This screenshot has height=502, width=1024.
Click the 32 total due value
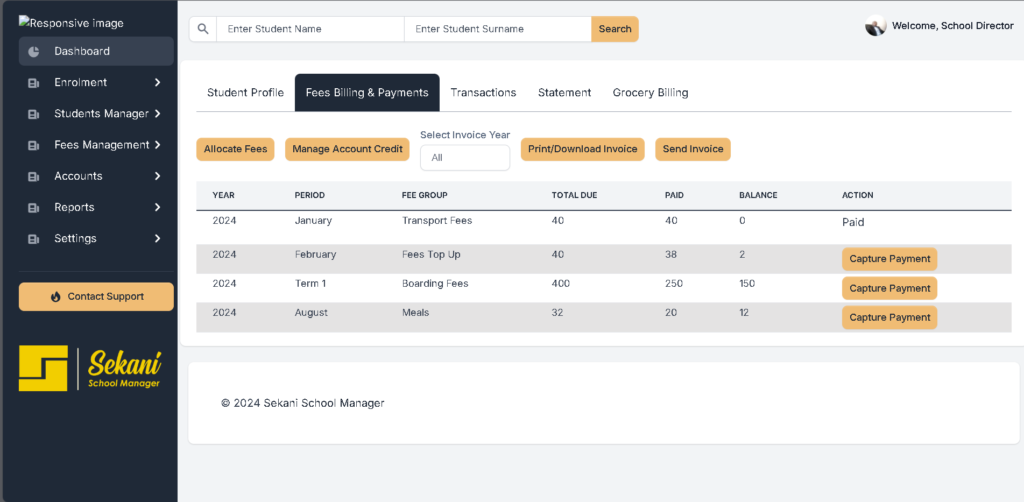pyautogui.click(x=557, y=313)
